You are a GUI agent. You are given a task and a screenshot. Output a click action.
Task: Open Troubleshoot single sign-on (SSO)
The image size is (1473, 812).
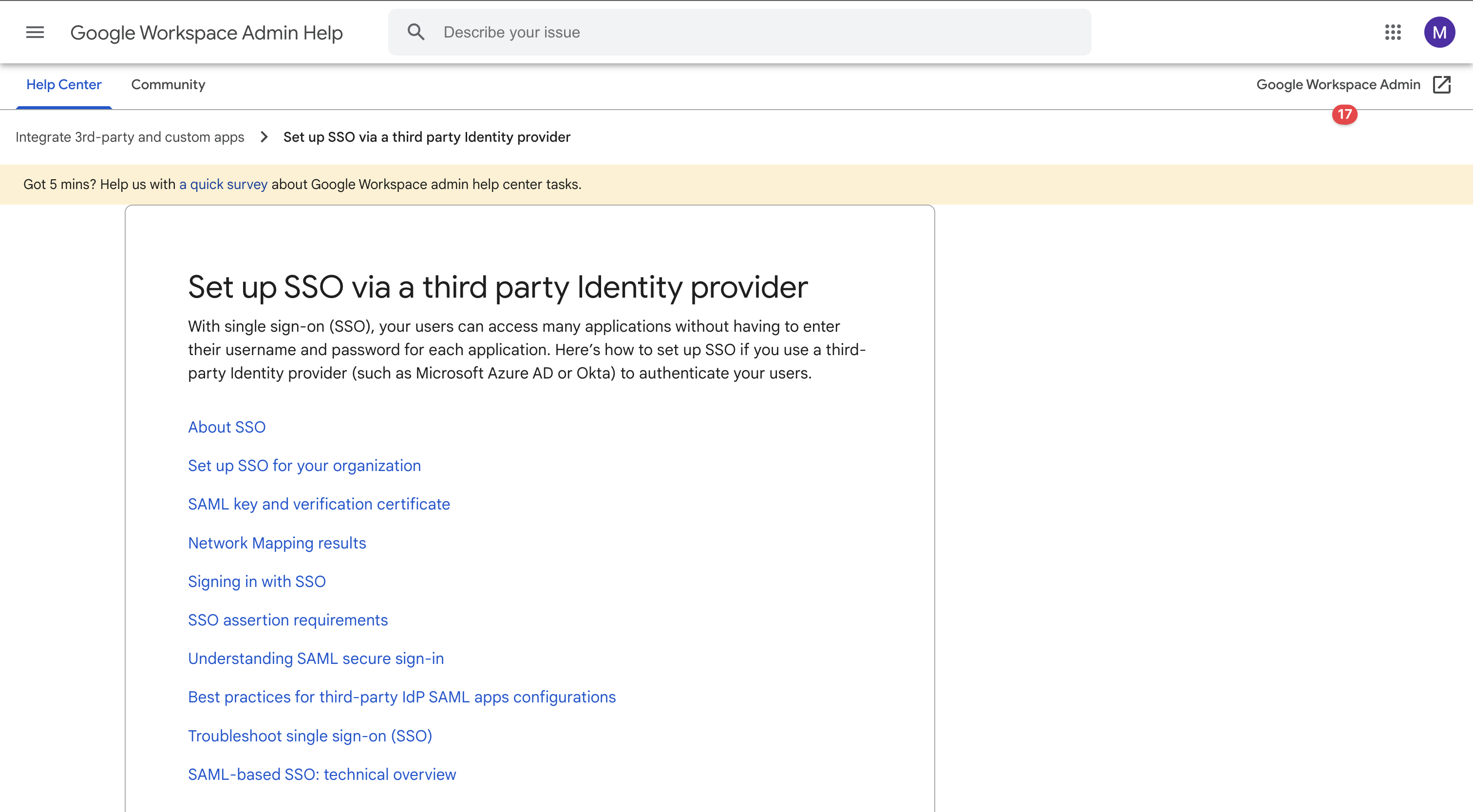309,736
